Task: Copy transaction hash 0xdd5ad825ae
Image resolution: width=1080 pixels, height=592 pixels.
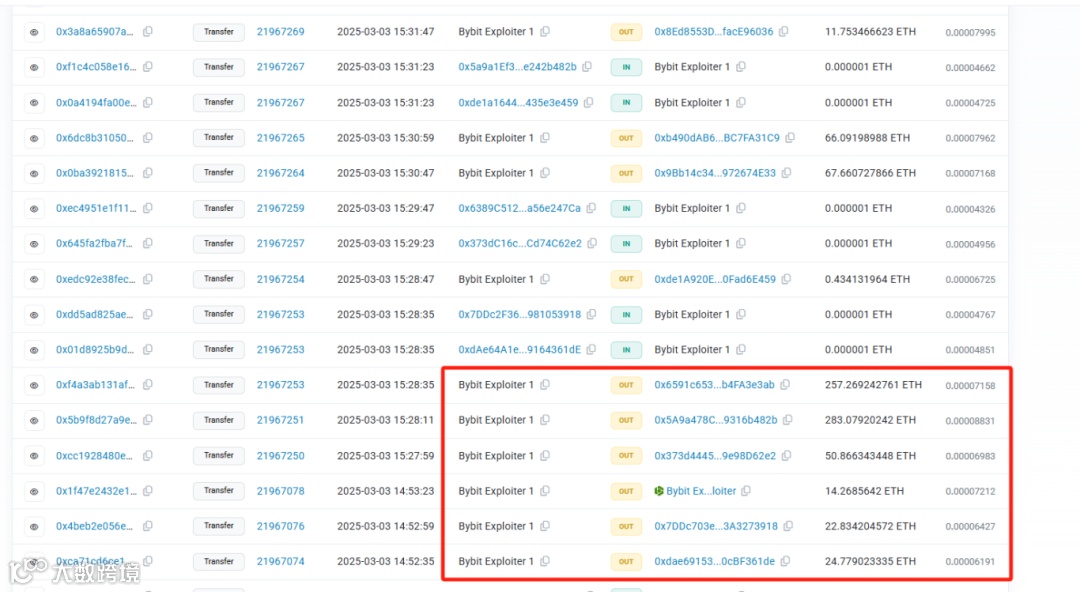Action: [147, 314]
